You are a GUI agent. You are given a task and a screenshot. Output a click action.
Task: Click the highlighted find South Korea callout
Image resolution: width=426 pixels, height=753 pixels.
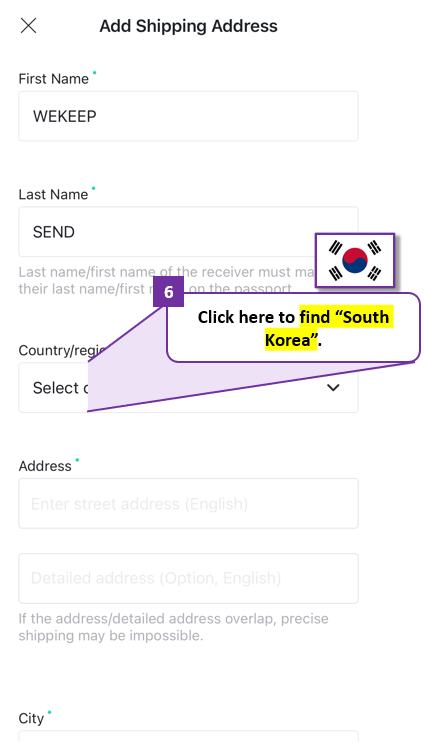coord(293,328)
